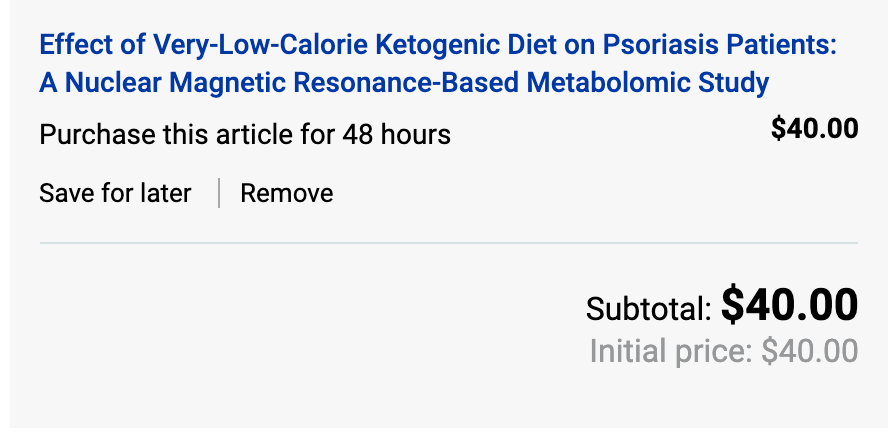Screen dimensions: 888x432
Task: Click the word 'Purchase' in the article description
Action: tap(97, 135)
